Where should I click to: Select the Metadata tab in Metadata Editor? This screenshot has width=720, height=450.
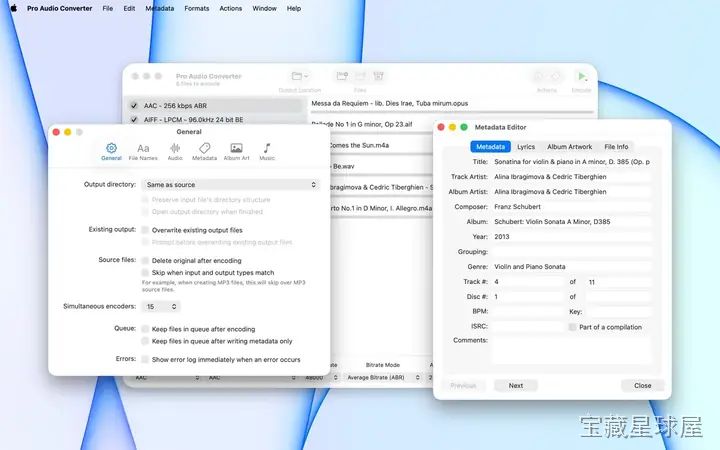tap(490, 146)
